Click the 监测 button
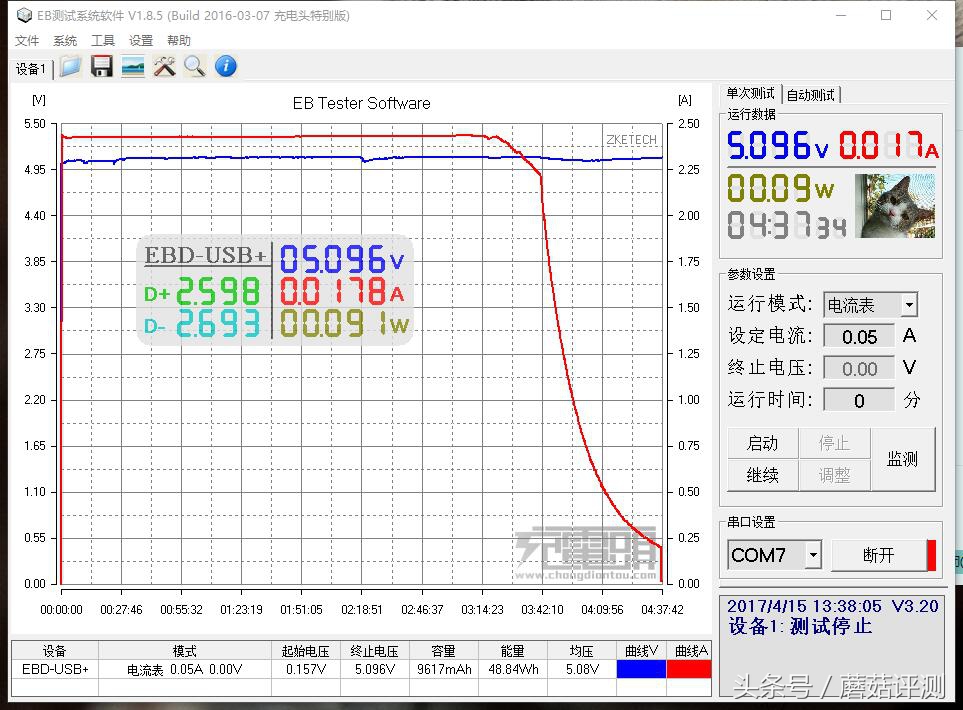963x710 pixels. coord(902,459)
